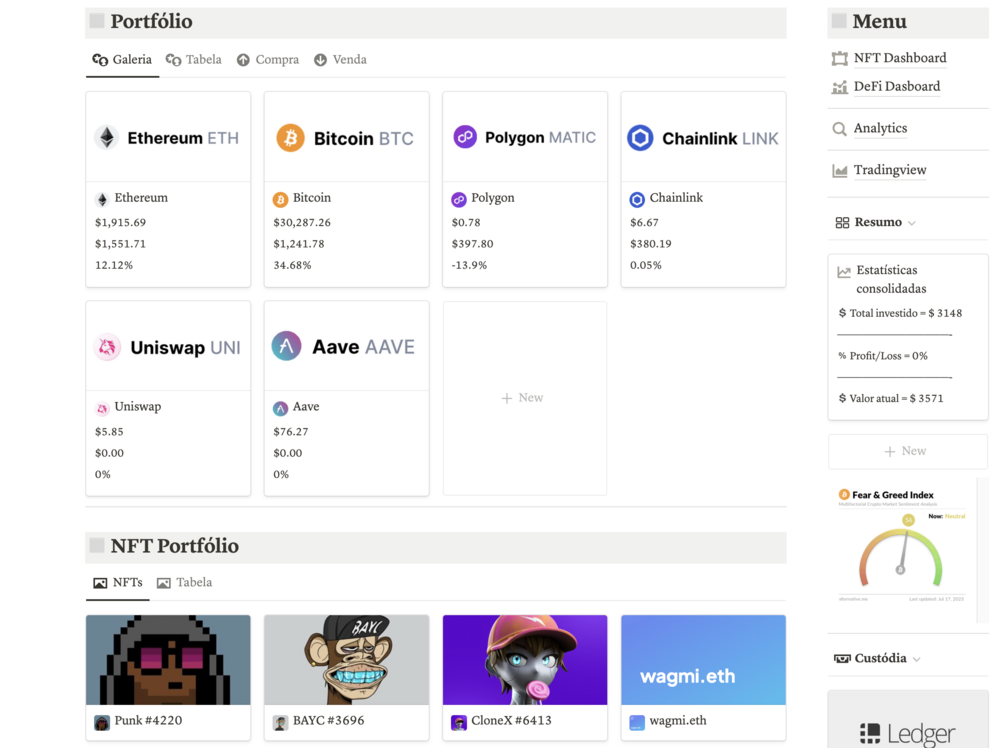The image size is (1005, 748).
Task: Click the small Ethereum page icon
Action: [102, 199]
